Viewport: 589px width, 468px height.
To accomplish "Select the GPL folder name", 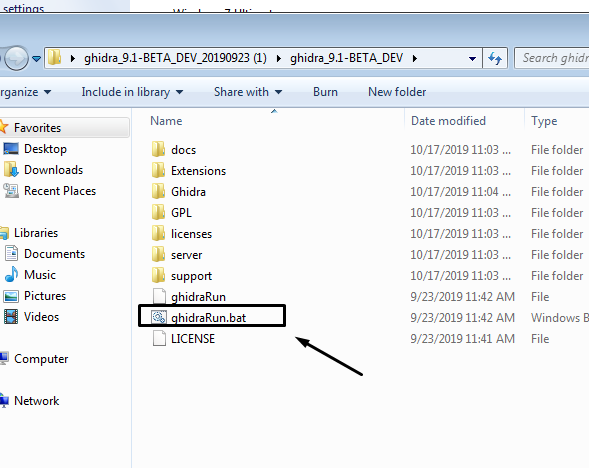I will coord(181,213).
